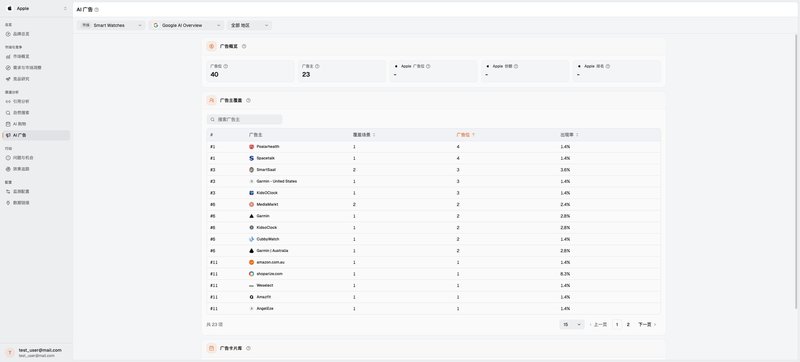This screenshot has width=800, height=362.
Task: Open 数据链接 in the sidebar
Action: coord(36,203)
